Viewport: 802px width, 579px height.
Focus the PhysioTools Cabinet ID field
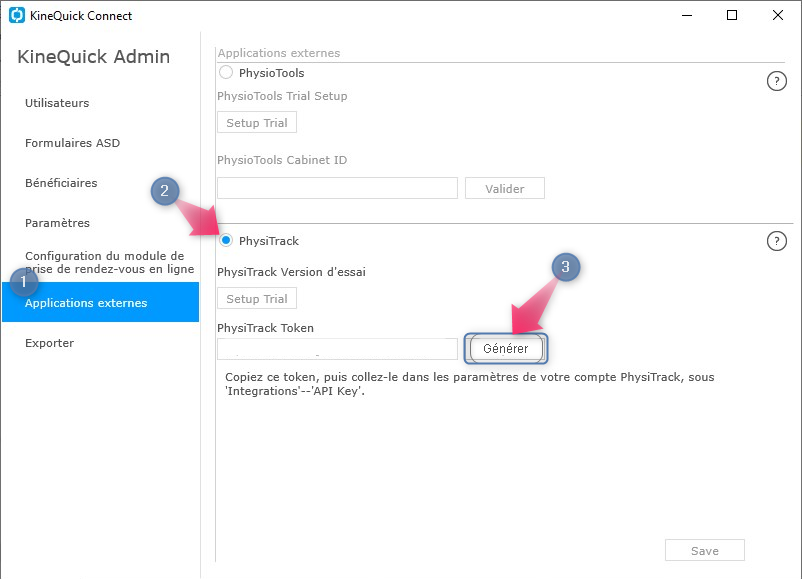point(338,188)
